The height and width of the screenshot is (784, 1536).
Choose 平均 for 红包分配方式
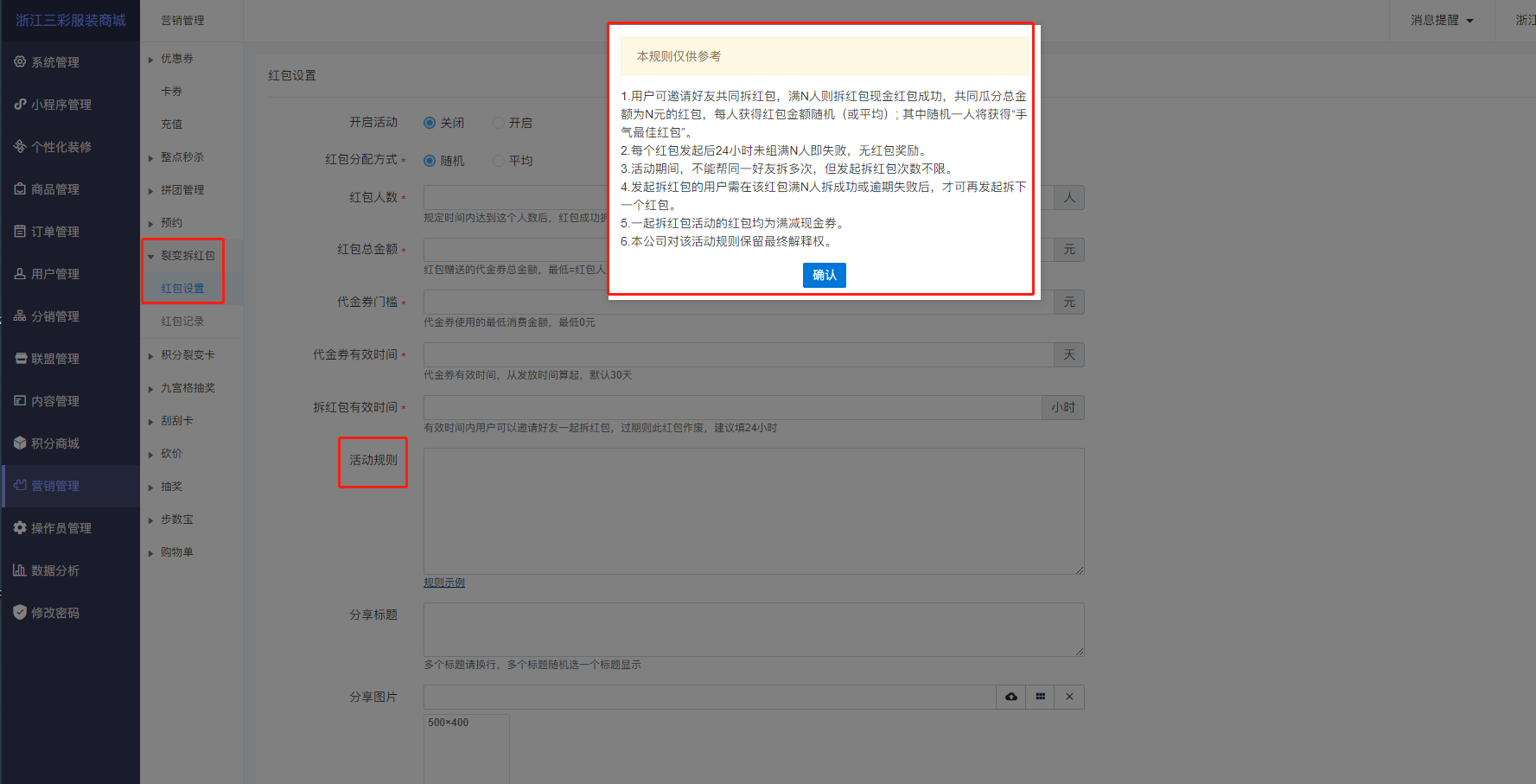pos(499,161)
